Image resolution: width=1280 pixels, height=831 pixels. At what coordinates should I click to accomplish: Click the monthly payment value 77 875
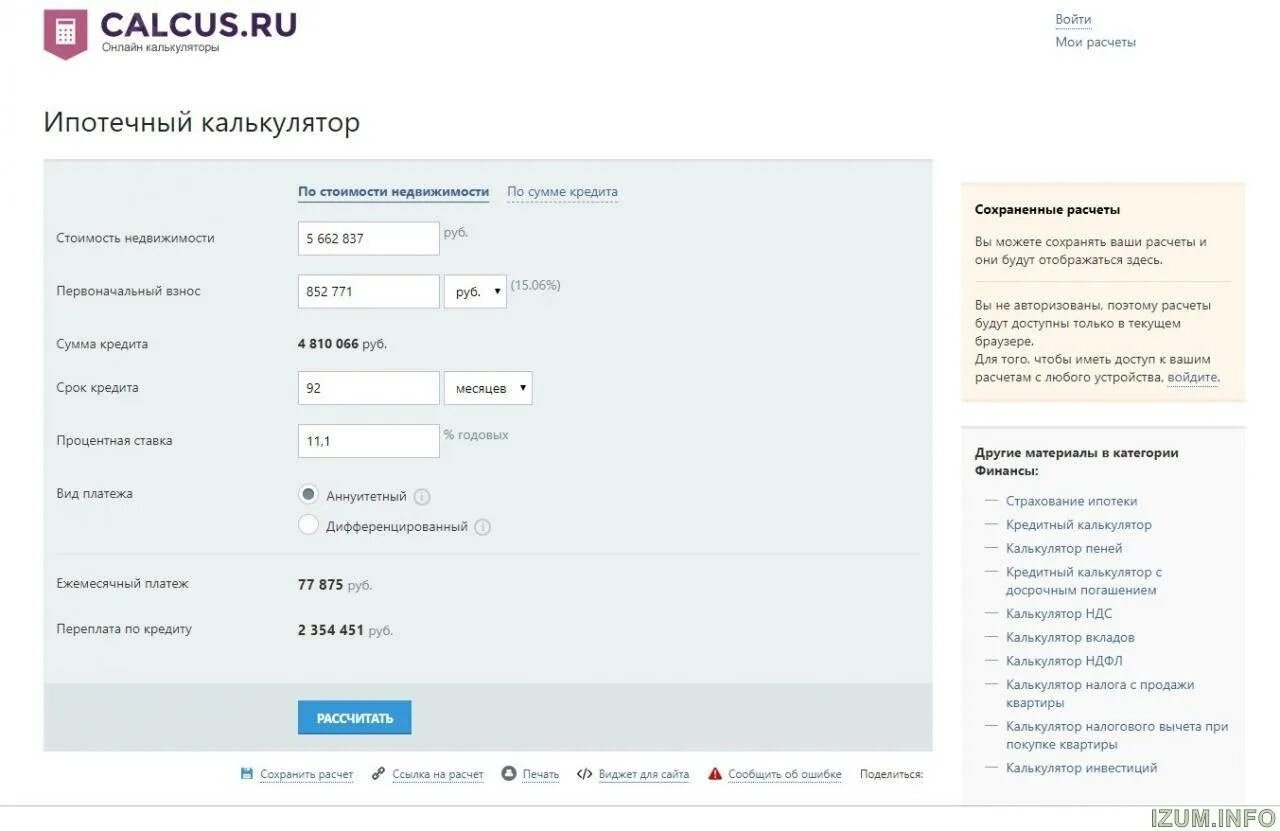click(x=321, y=585)
